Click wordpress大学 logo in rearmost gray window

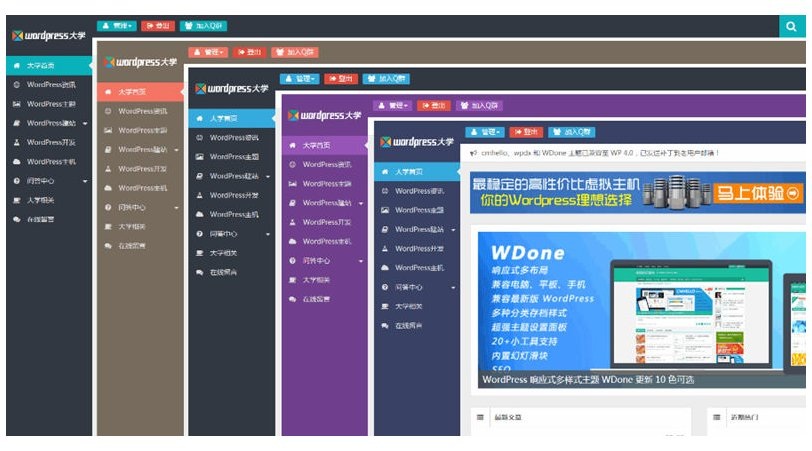(x=48, y=36)
